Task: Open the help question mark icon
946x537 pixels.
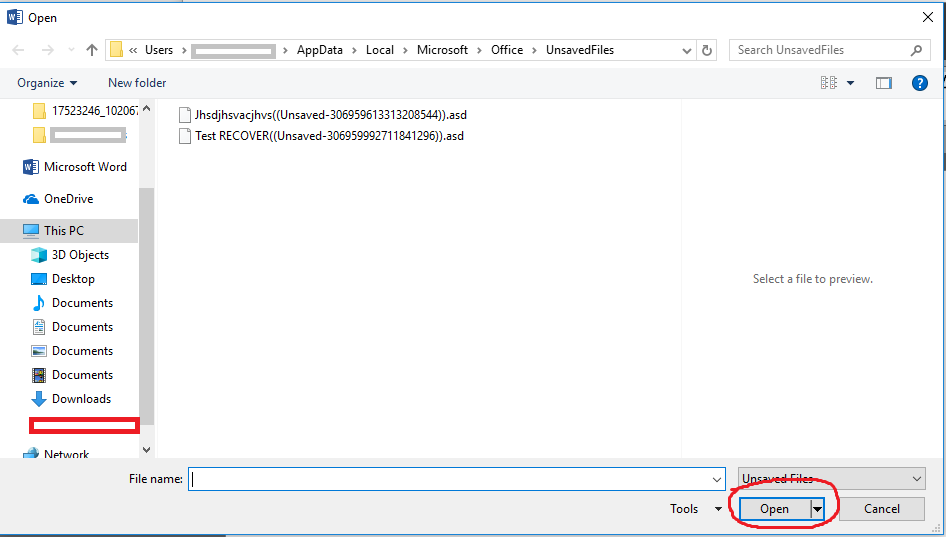Action: click(919, 83)
